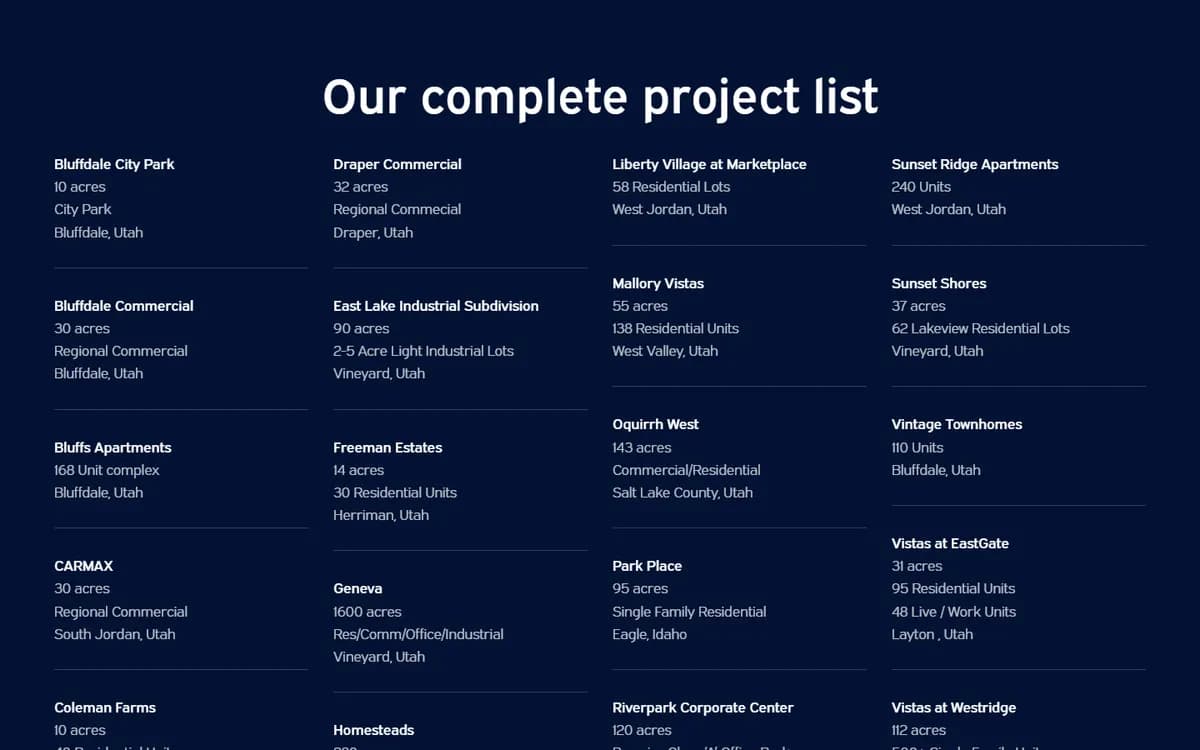This screenshot has width=1200, height=750.
Task: Click 'West Jordan, Utah' under Liberty Village
Action: (x=670, y=209)
